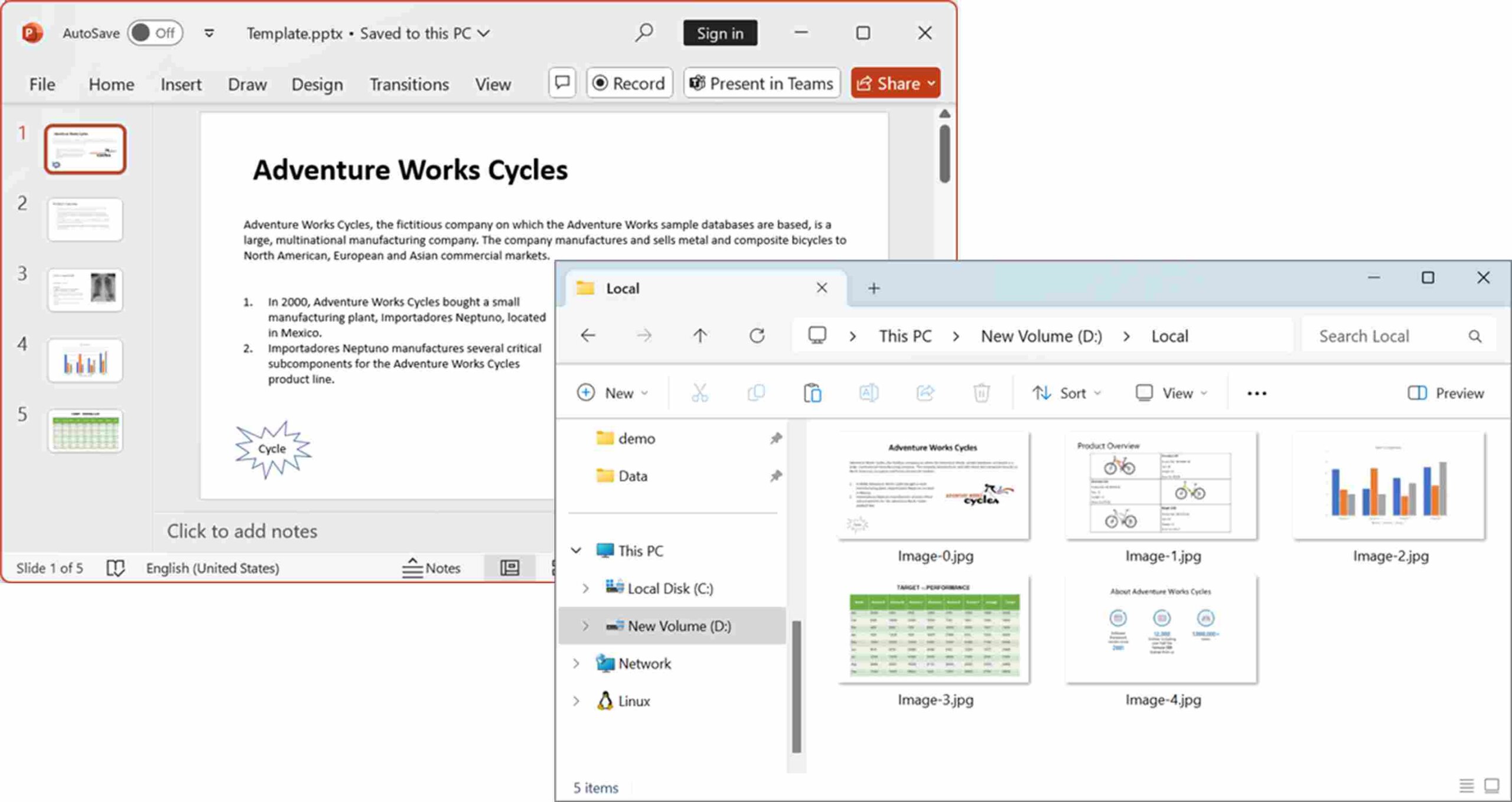Add a new tab in File Explorer
Image resolution: width=1512 pixels, height=802 pixels.
tap(874, 288)
